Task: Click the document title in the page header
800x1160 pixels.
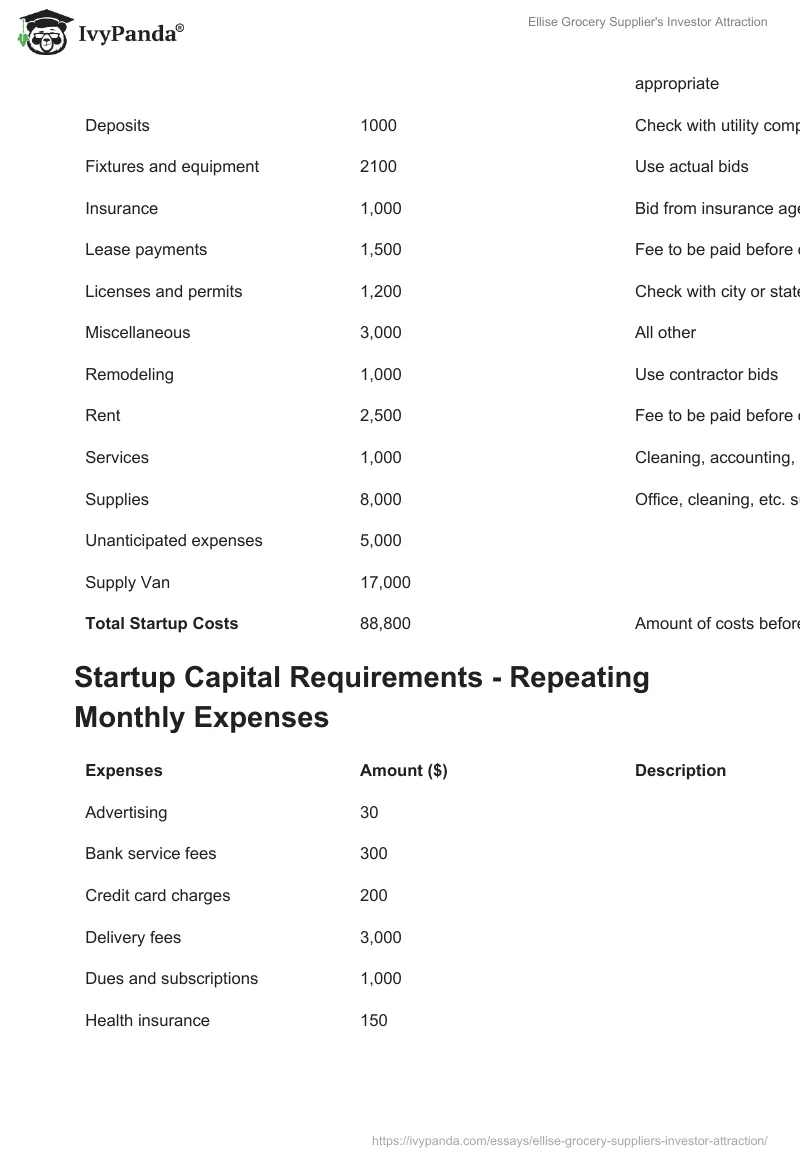Action: [x=648, y=22]
